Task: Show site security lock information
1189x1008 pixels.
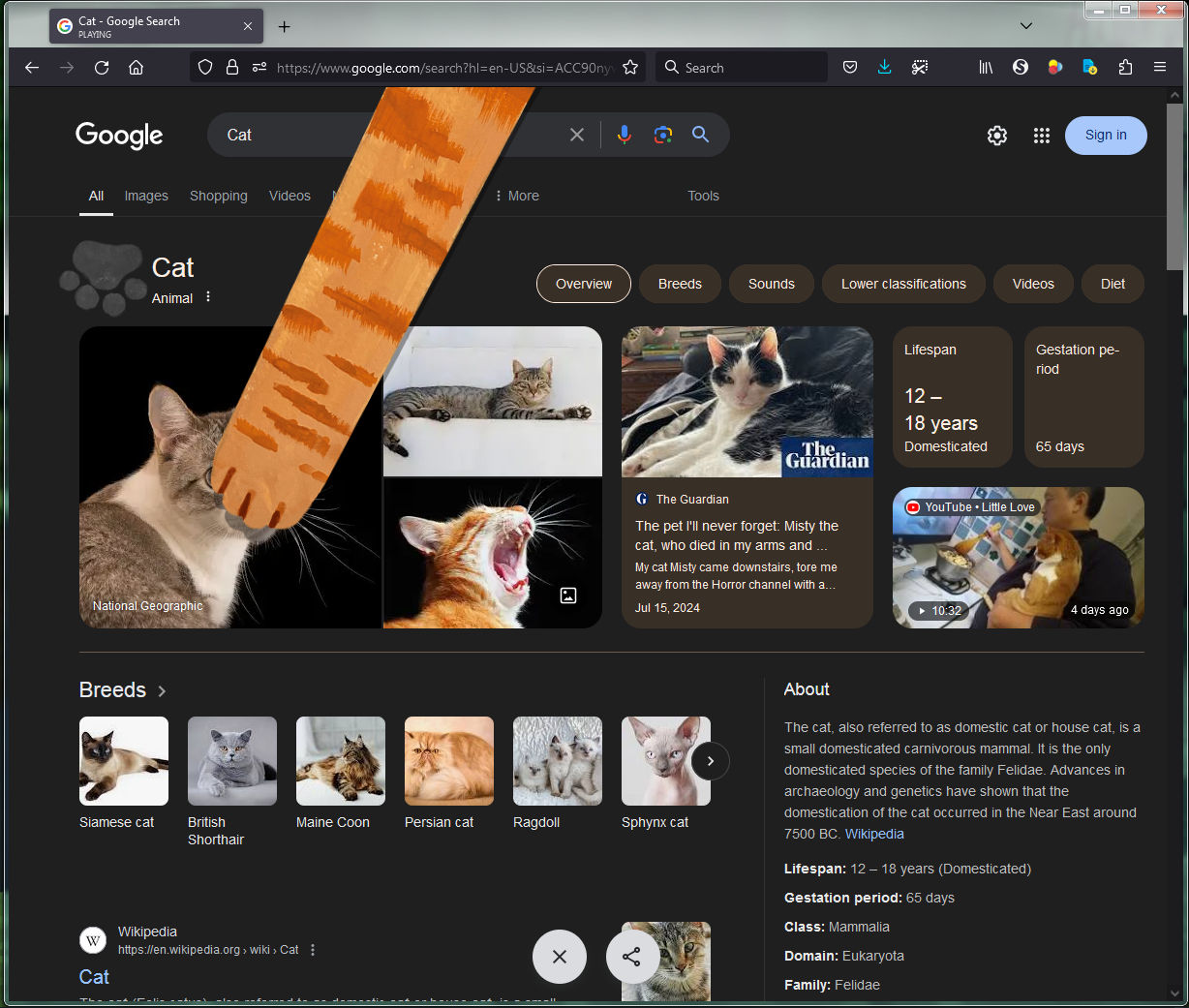Action: click(232, 68)
